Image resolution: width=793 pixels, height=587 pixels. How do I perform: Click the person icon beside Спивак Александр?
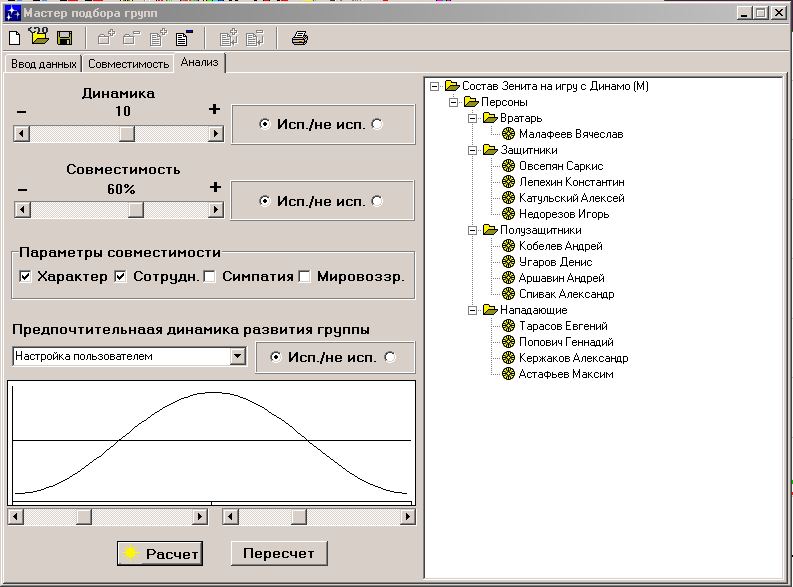508,294
